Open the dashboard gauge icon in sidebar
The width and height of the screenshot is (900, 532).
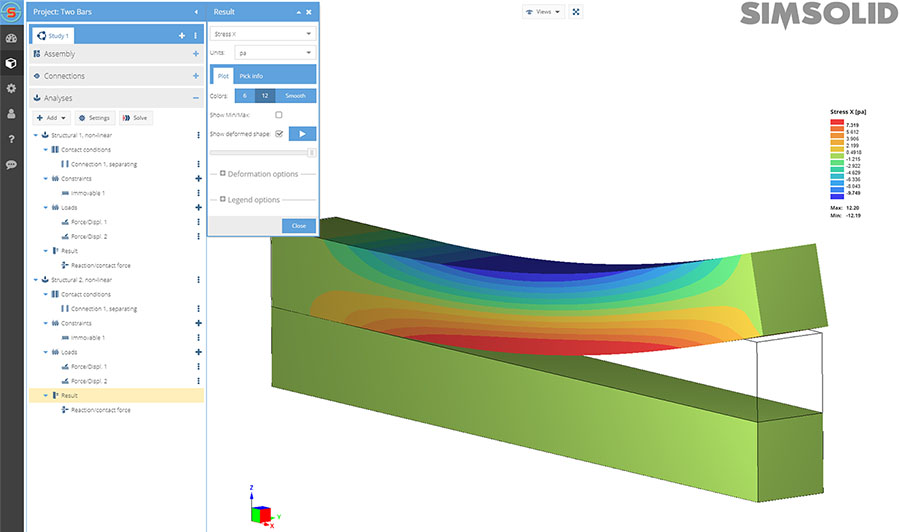[11, 38]
